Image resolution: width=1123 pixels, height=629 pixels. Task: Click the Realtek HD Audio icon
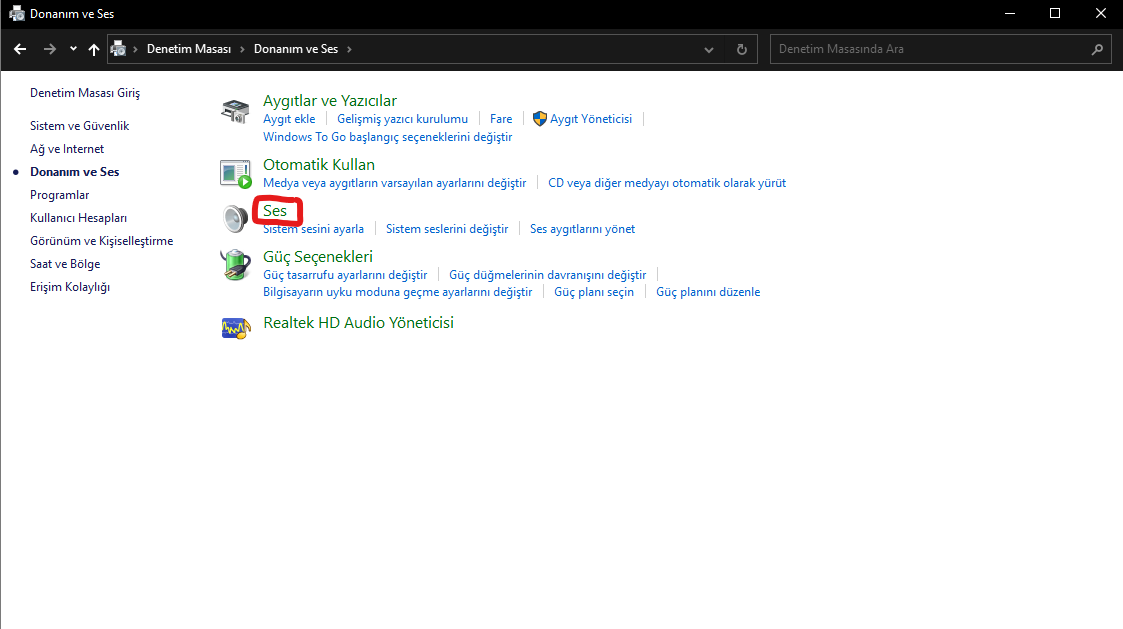pyautogui.click(x=236, y=328)
